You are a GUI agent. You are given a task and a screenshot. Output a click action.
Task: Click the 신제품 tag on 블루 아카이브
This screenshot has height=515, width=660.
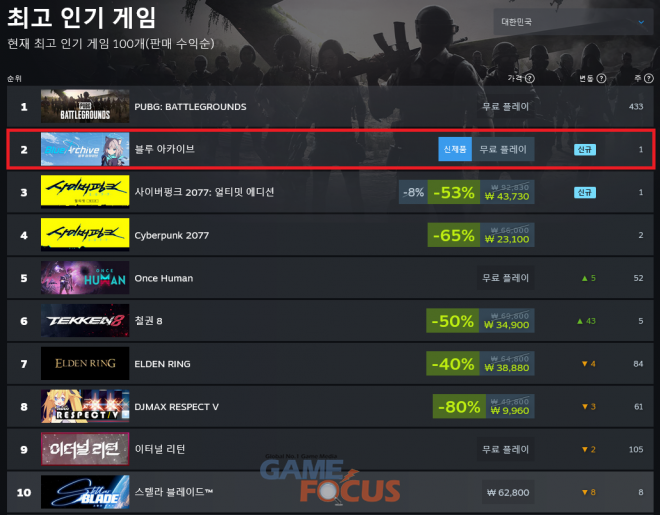(x=455, y=149)
